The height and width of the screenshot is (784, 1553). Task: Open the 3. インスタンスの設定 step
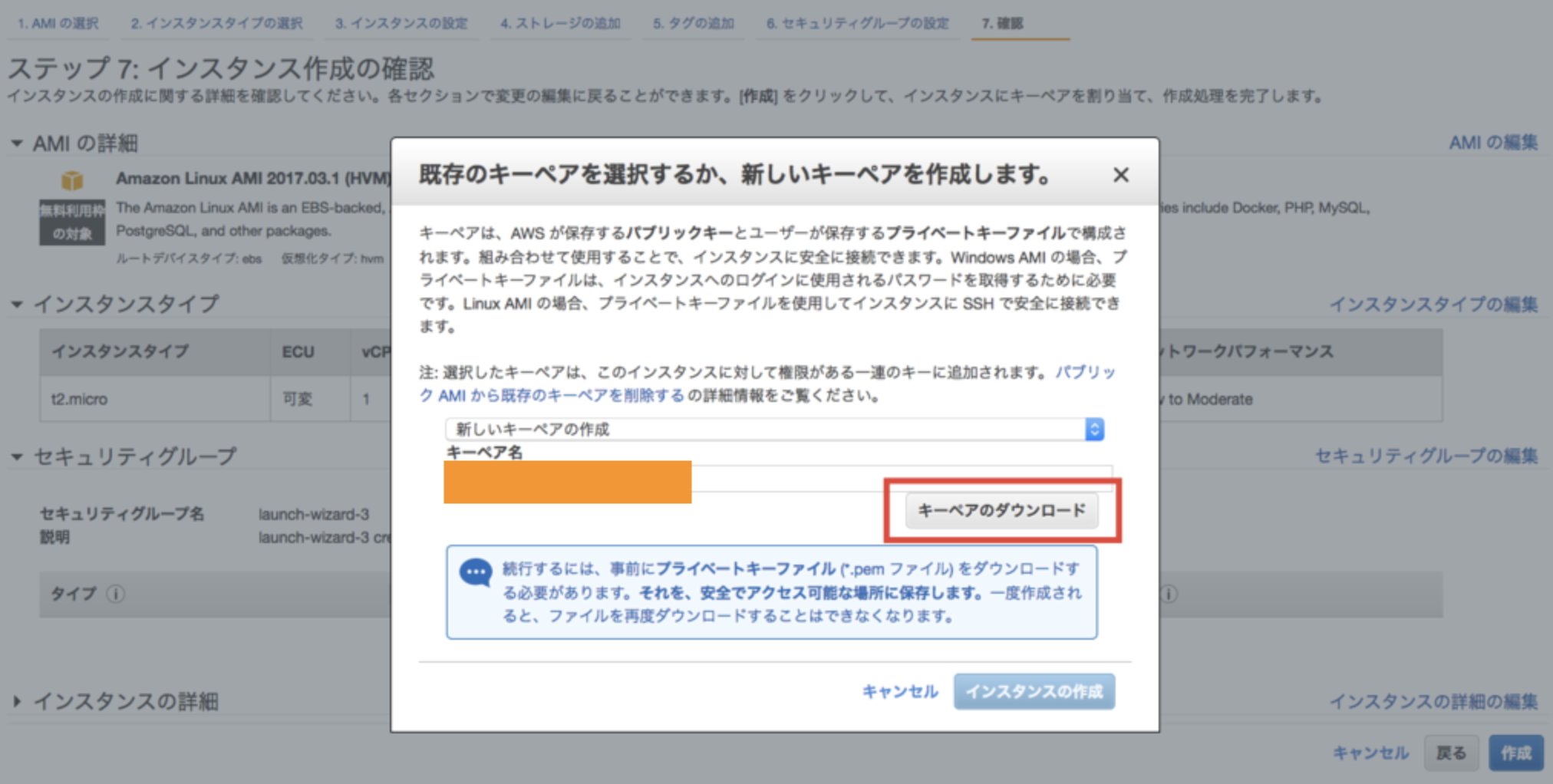401,23
